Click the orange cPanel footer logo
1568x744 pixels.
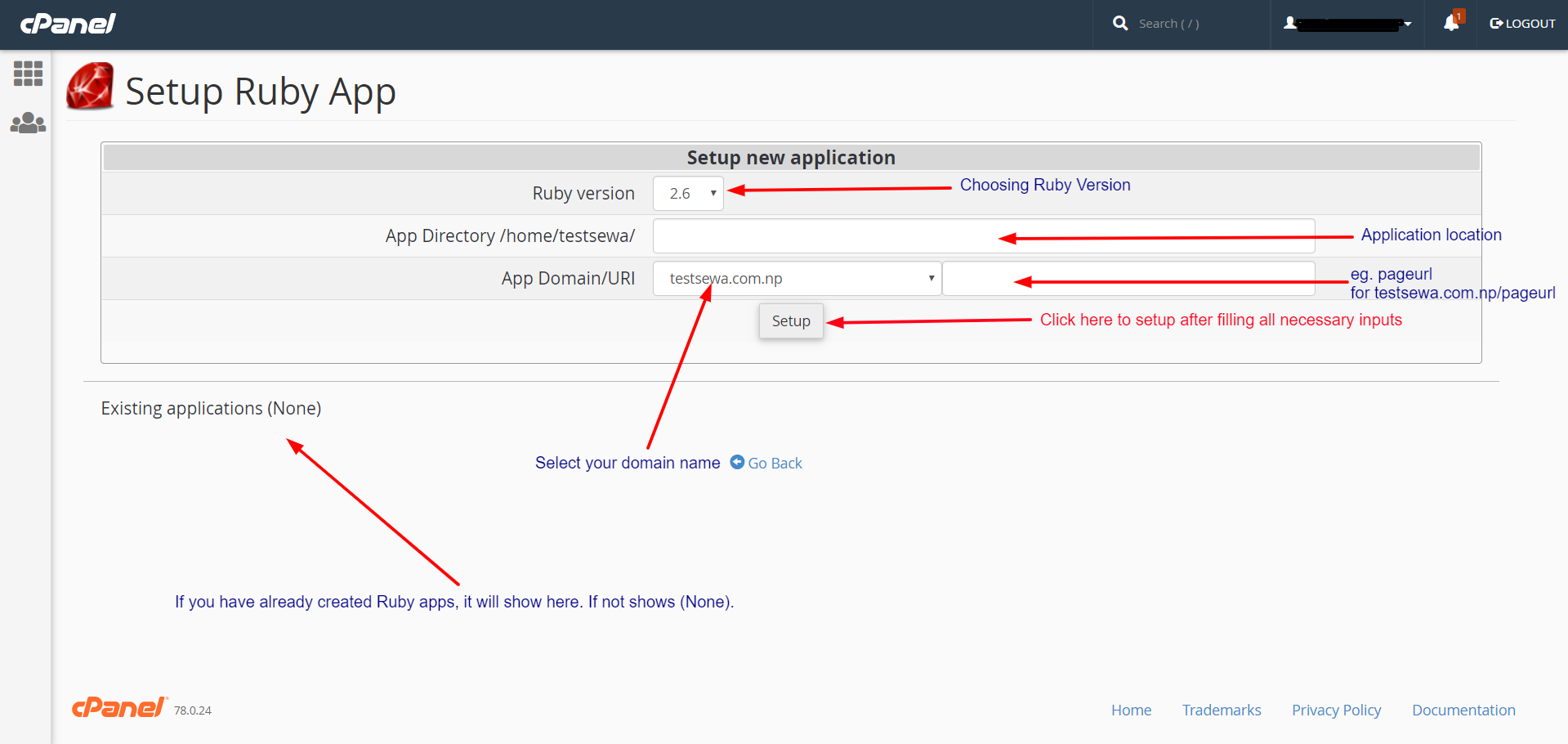[119, 707]
